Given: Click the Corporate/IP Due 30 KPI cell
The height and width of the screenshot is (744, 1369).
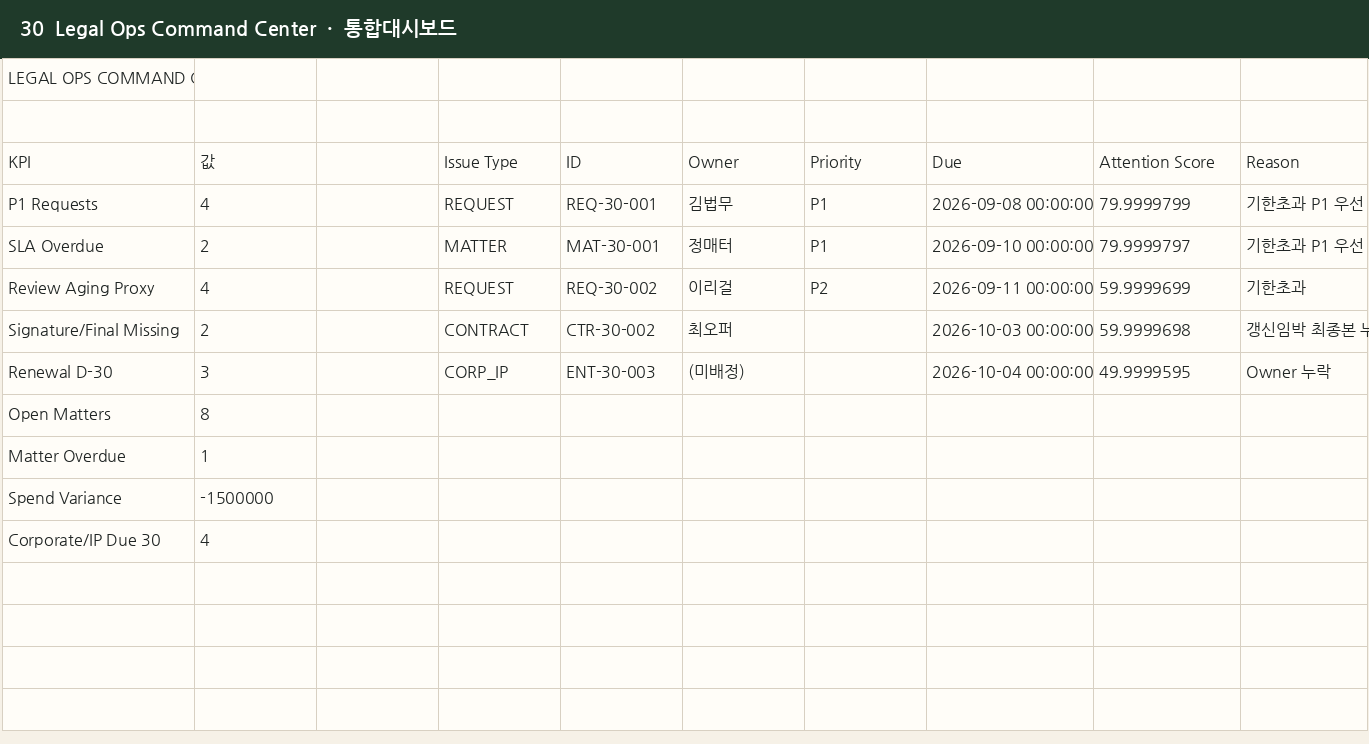Looking at the screenshot, I should coord(98,541).
